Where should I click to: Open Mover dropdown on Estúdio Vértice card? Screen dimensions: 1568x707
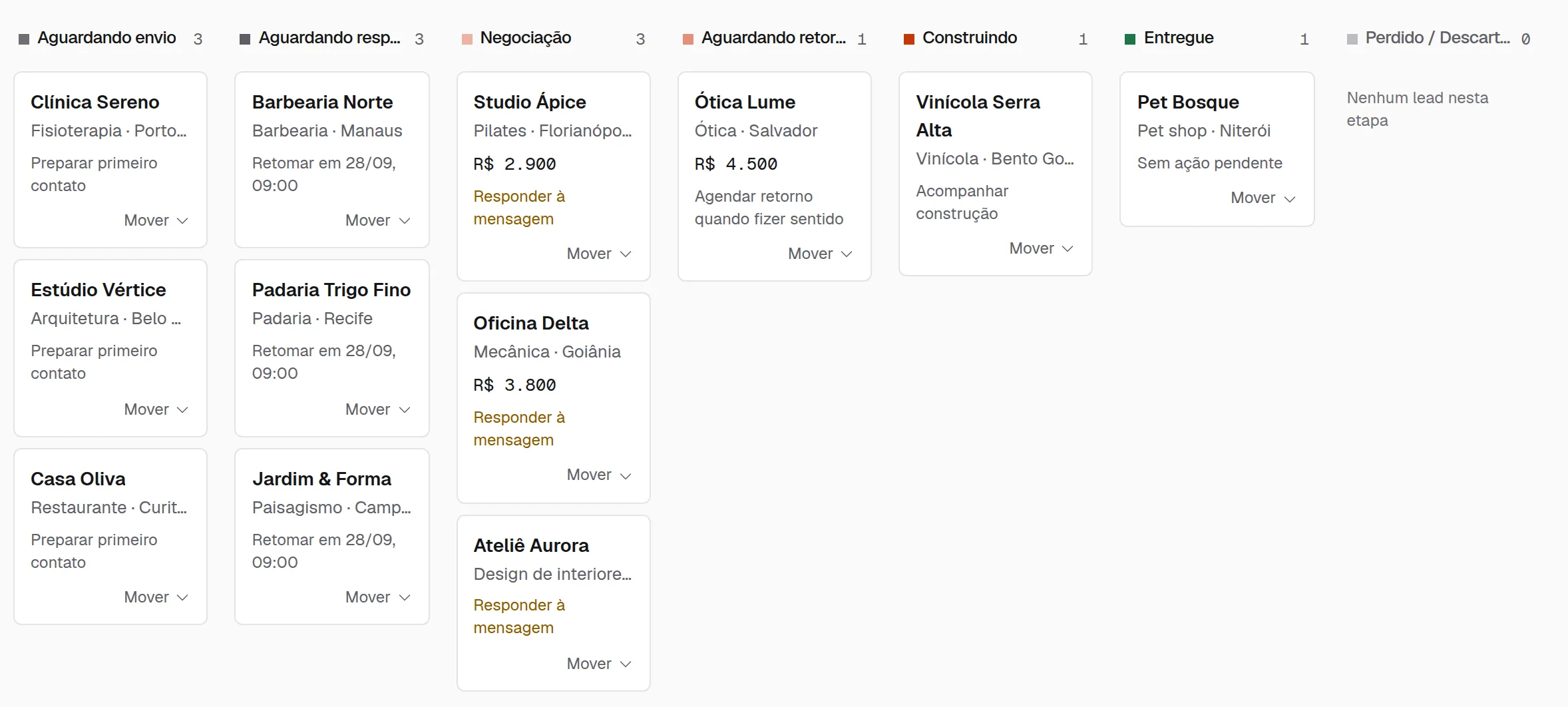pyautogui.click(x=156, y=409)
